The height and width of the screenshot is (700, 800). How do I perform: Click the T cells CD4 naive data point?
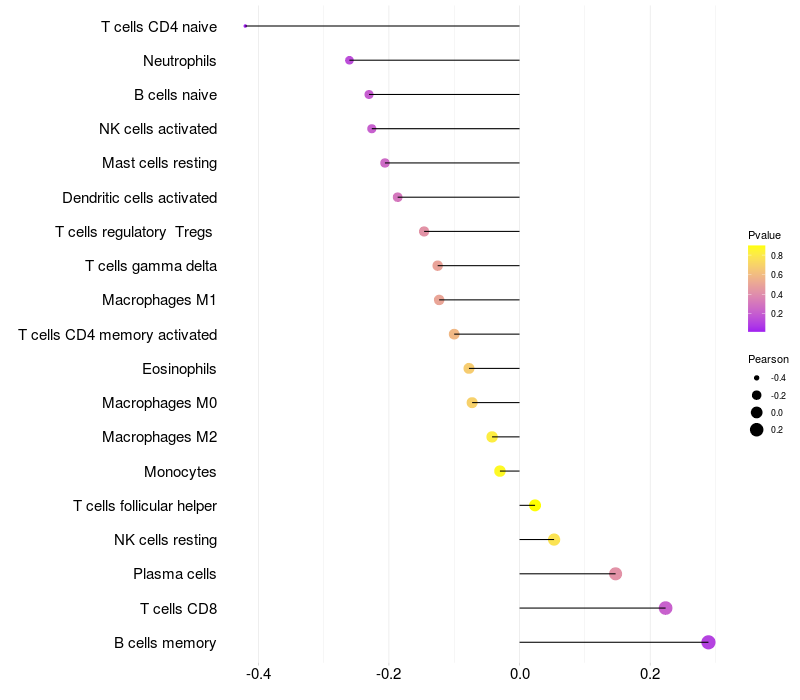click(245, 26)
